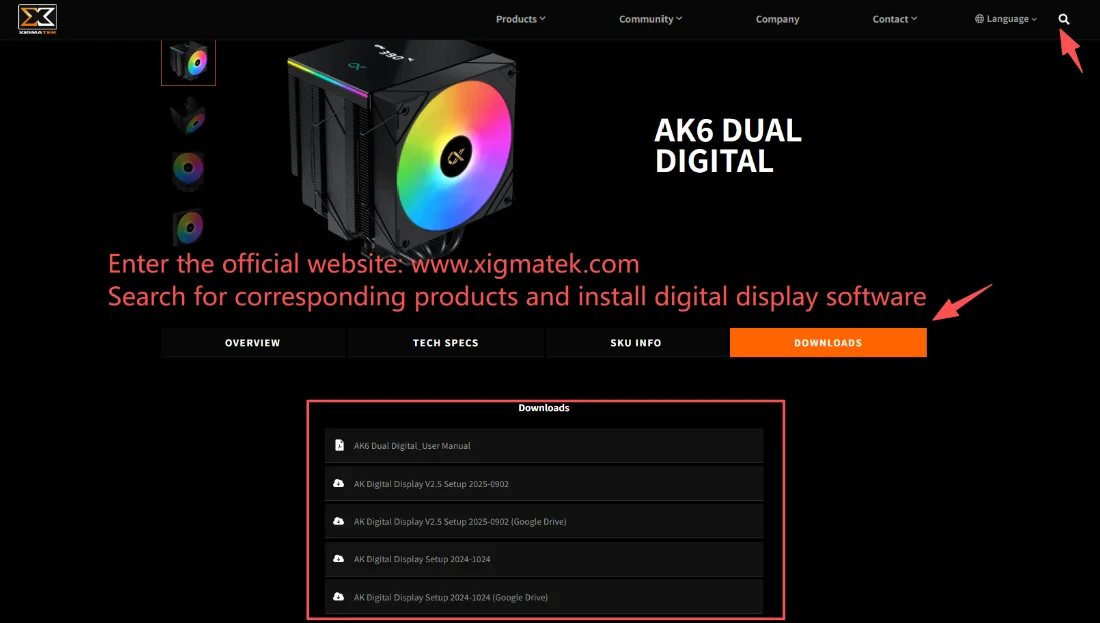Viewport: 1100px width, 623px height.
Task: Click the Xigmatek logo
Action: click(x=37, y=19)
